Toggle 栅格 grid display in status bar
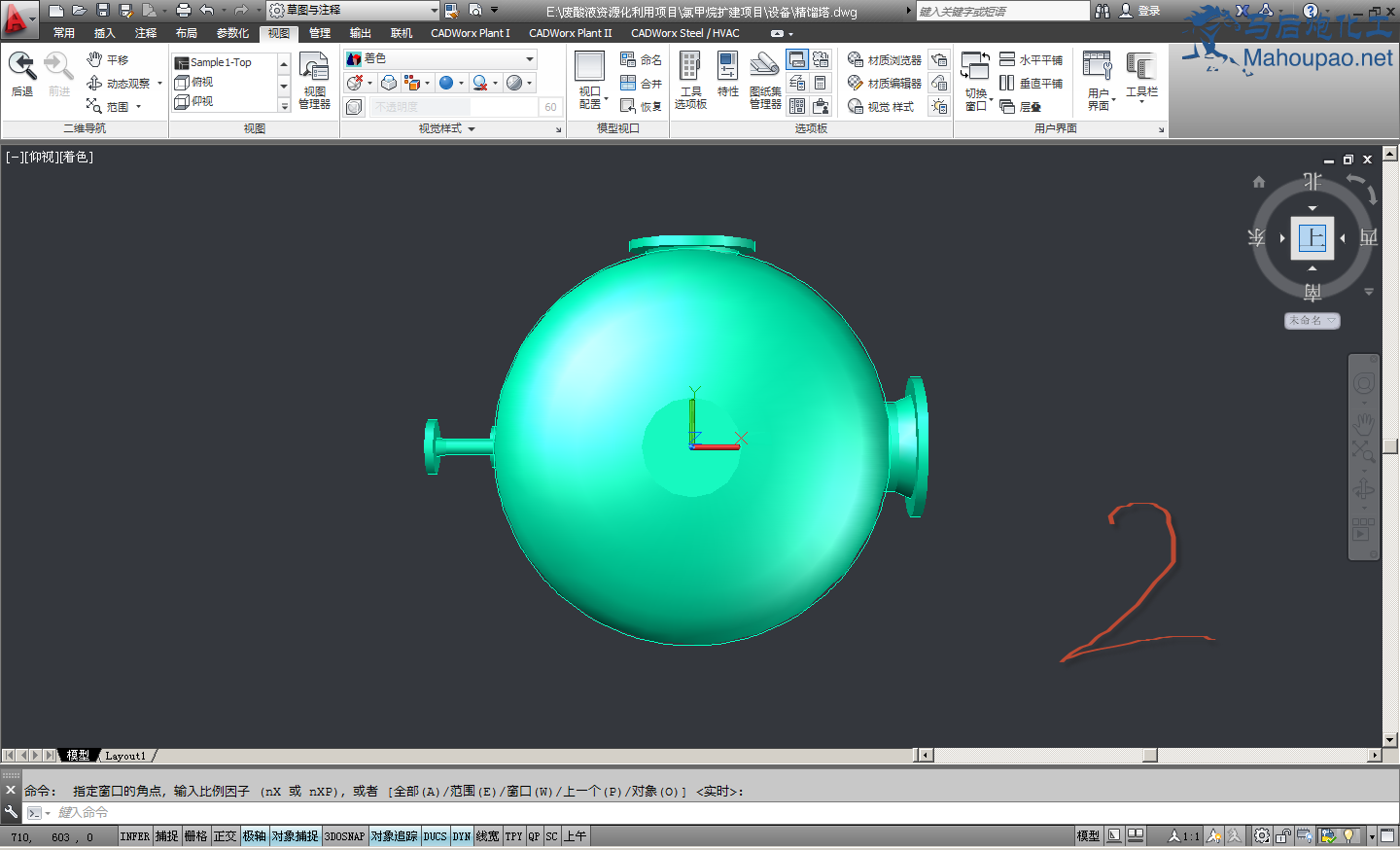 pyautogui.click(x=196, y=836)
